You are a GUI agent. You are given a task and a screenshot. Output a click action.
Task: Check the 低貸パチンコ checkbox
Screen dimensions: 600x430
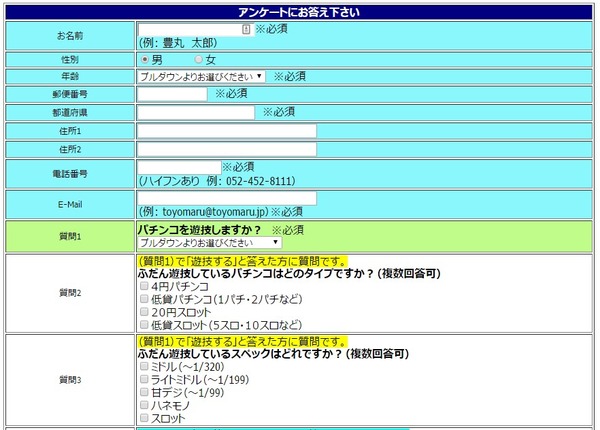[x=144, y=298]
